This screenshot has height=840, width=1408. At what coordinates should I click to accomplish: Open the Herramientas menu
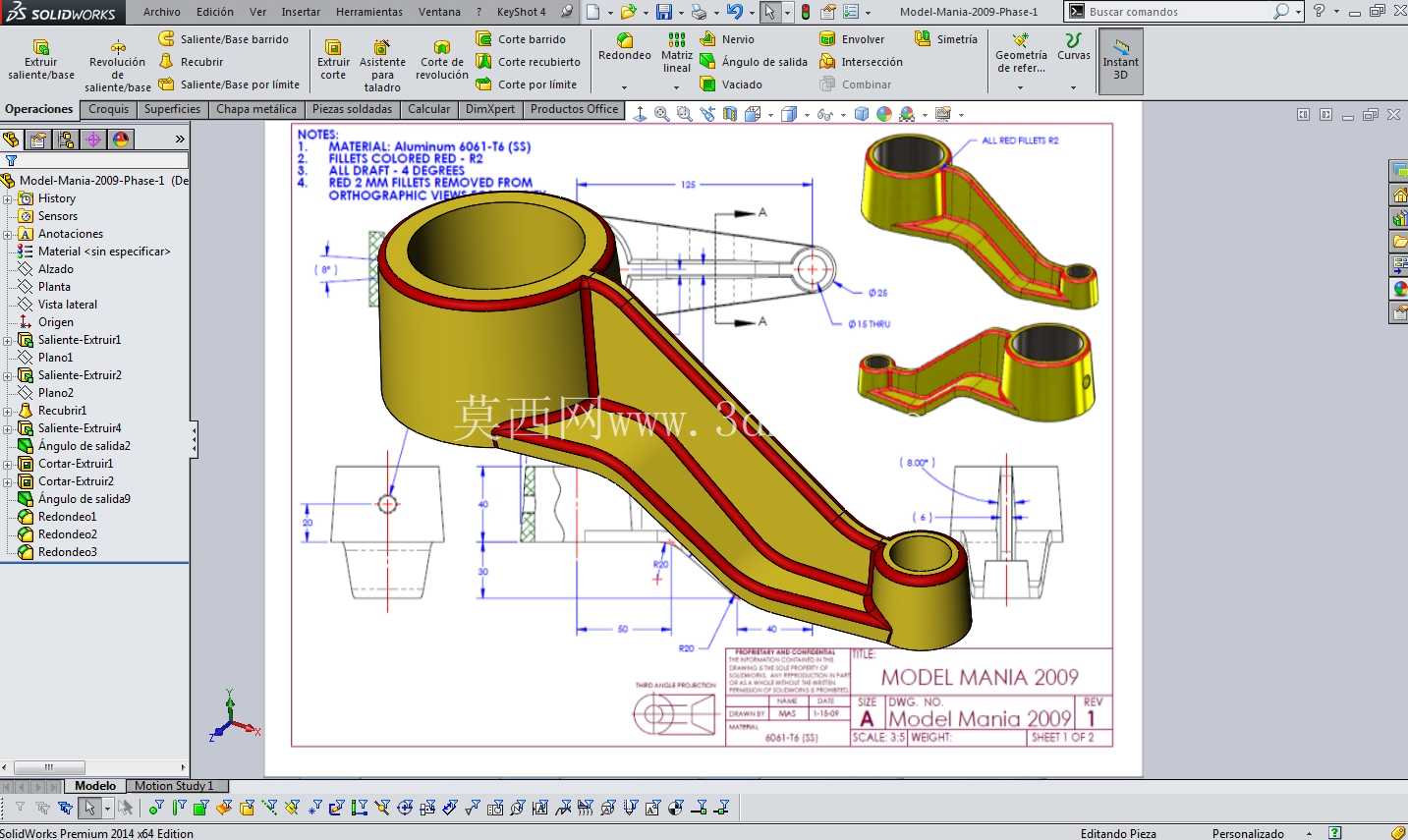click(x=369, y=12)
